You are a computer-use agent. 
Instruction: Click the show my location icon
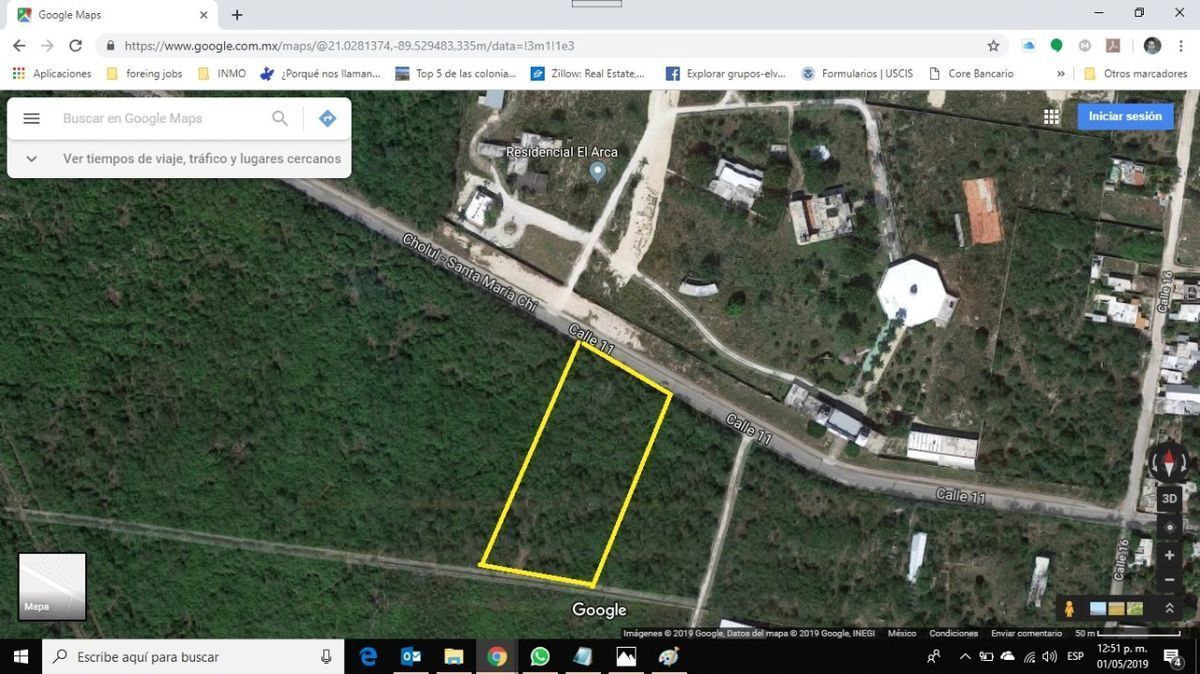(x=1169, y=527)
